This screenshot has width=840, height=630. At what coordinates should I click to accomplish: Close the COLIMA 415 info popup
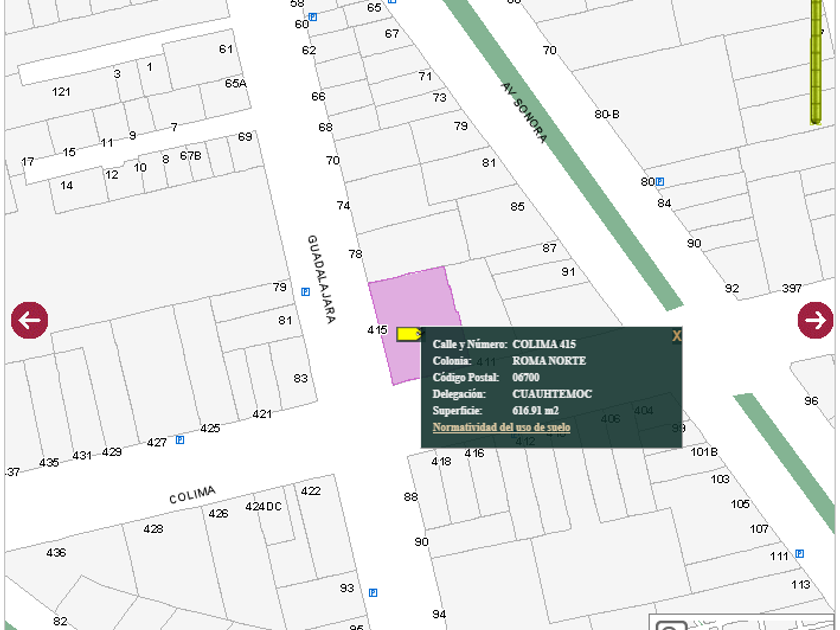677,336
